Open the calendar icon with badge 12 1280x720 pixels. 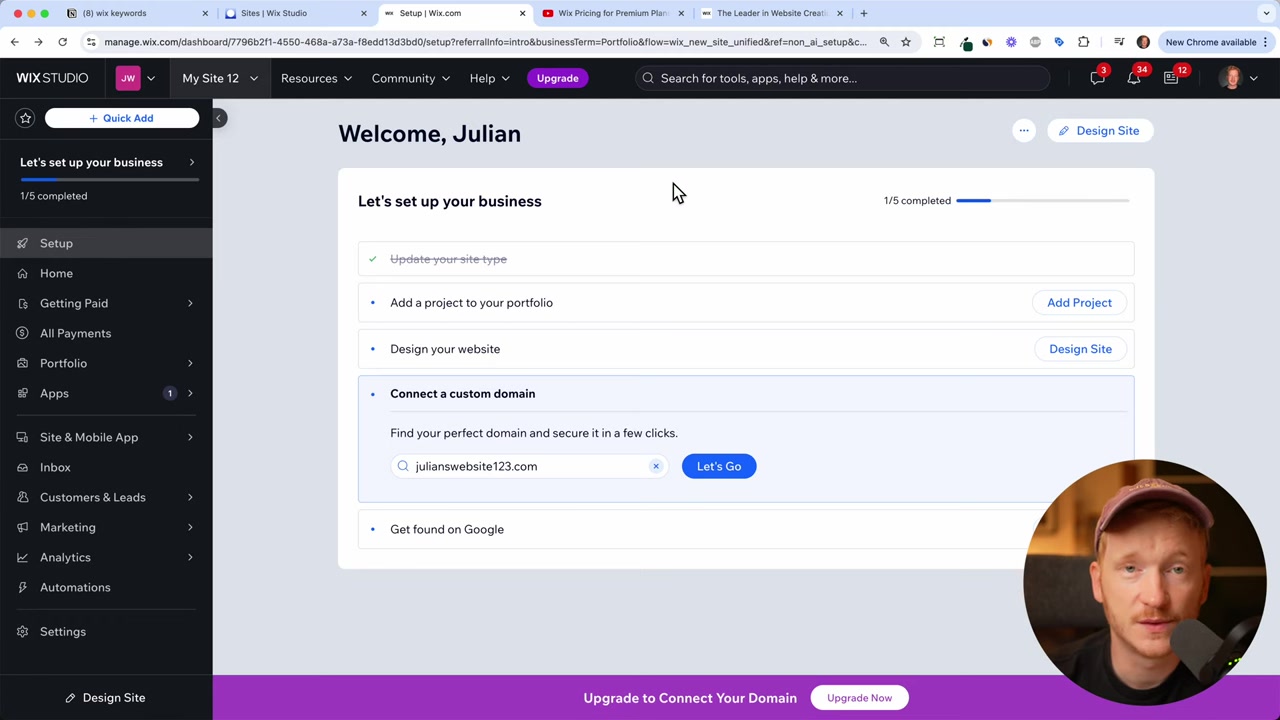1171,78
